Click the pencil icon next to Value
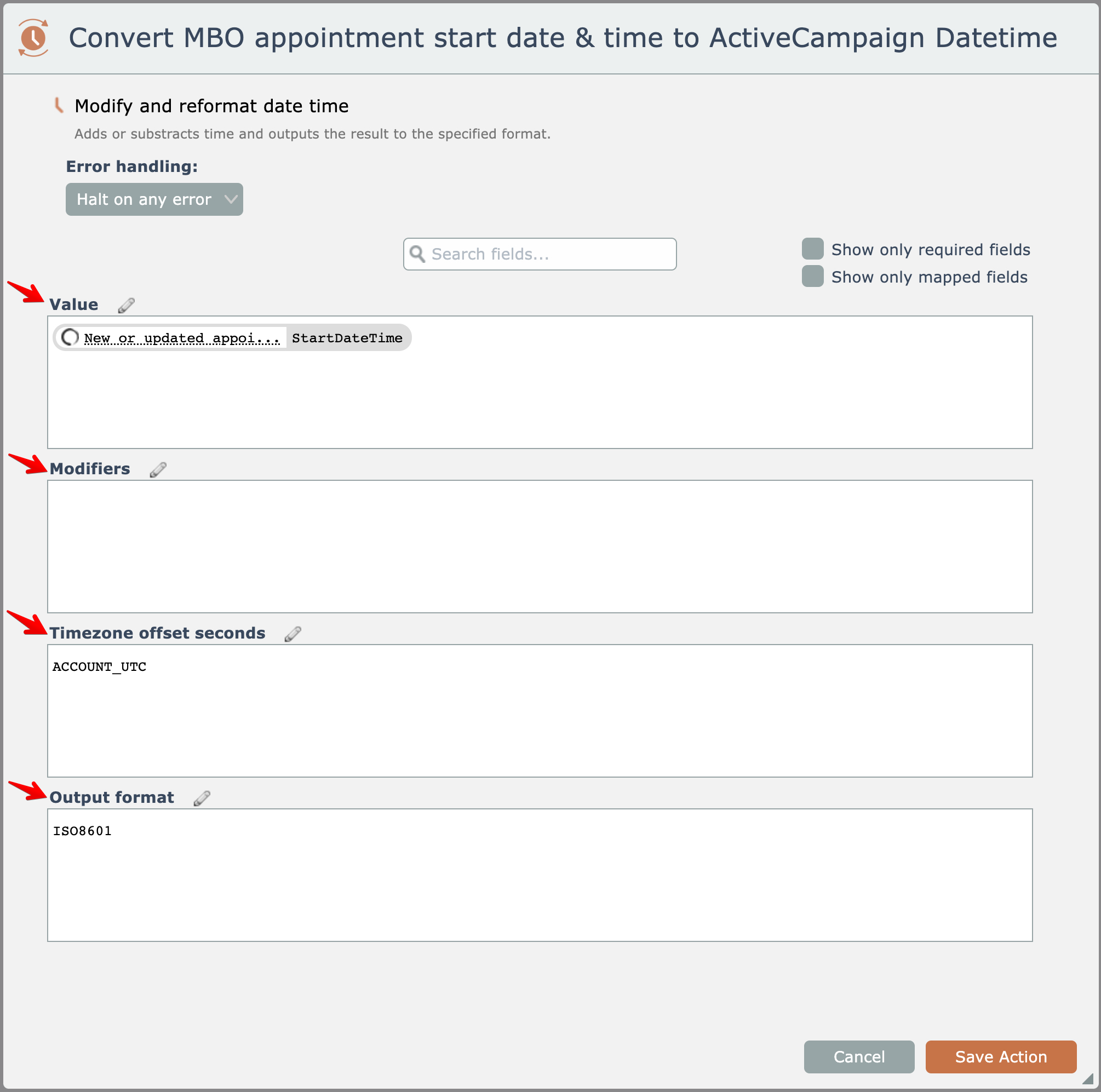 tap(126, 306)
